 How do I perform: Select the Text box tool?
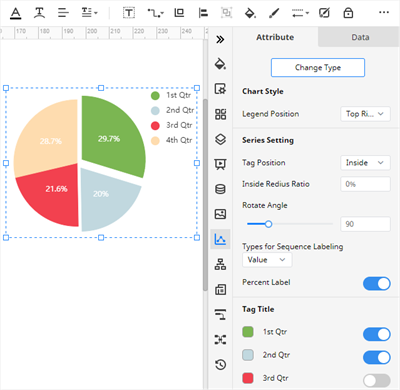pyautogui.click(x=129, y=13)
